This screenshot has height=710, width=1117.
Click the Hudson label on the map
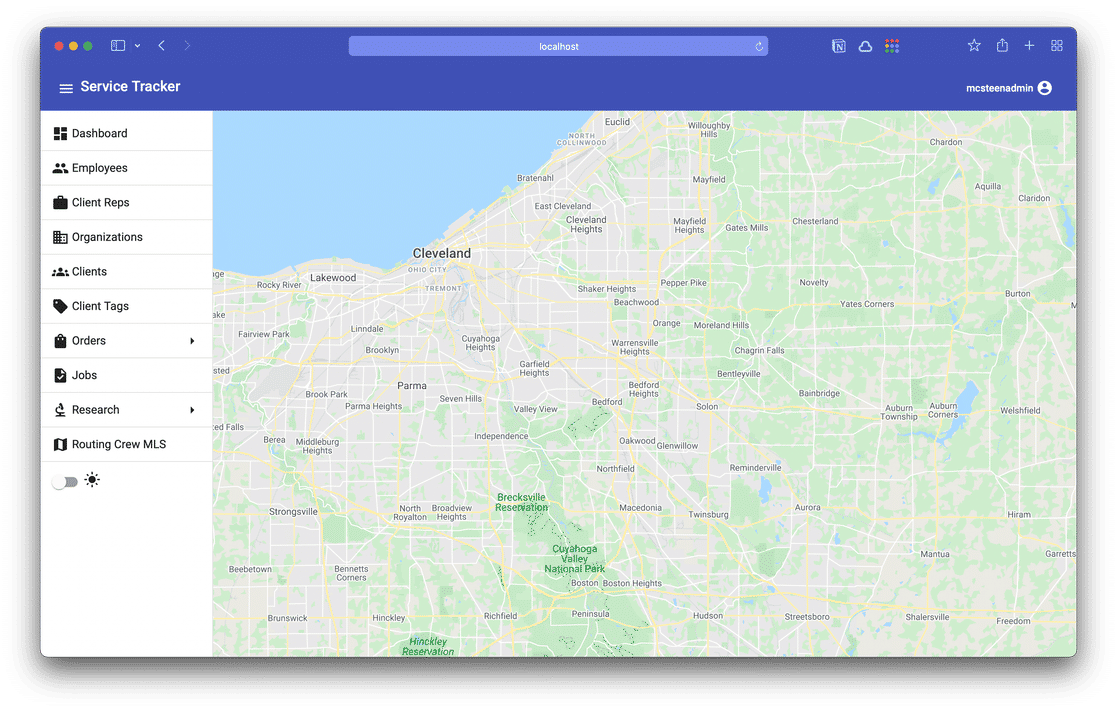click(x=708, y=615)
